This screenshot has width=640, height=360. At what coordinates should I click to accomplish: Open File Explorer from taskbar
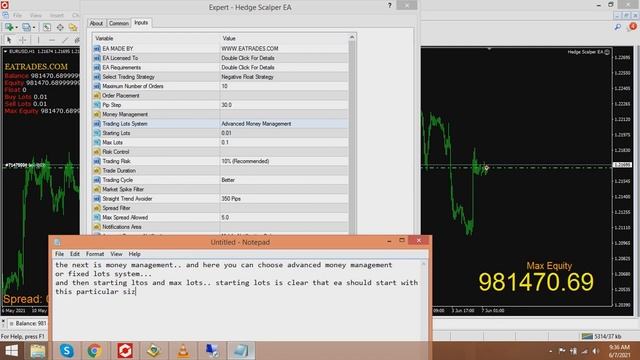(38, 351)
